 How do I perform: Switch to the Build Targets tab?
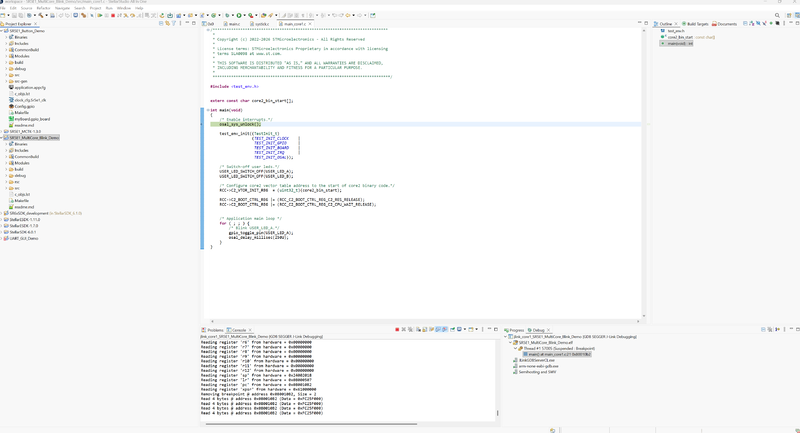(695, 24)
